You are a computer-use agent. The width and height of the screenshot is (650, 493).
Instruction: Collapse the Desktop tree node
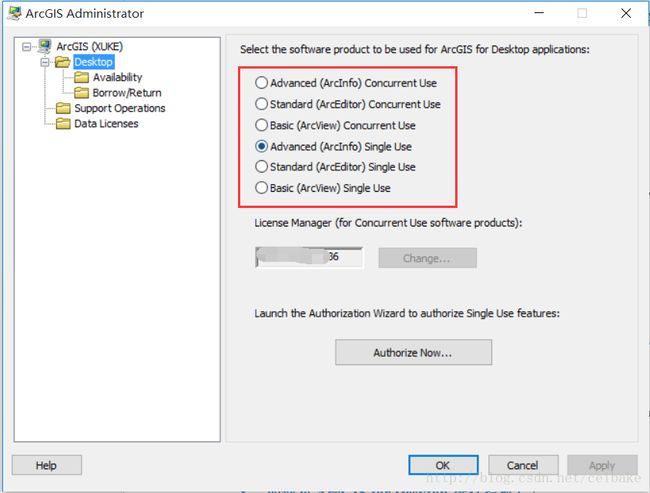pyautogui.click(x=45, y=62)
